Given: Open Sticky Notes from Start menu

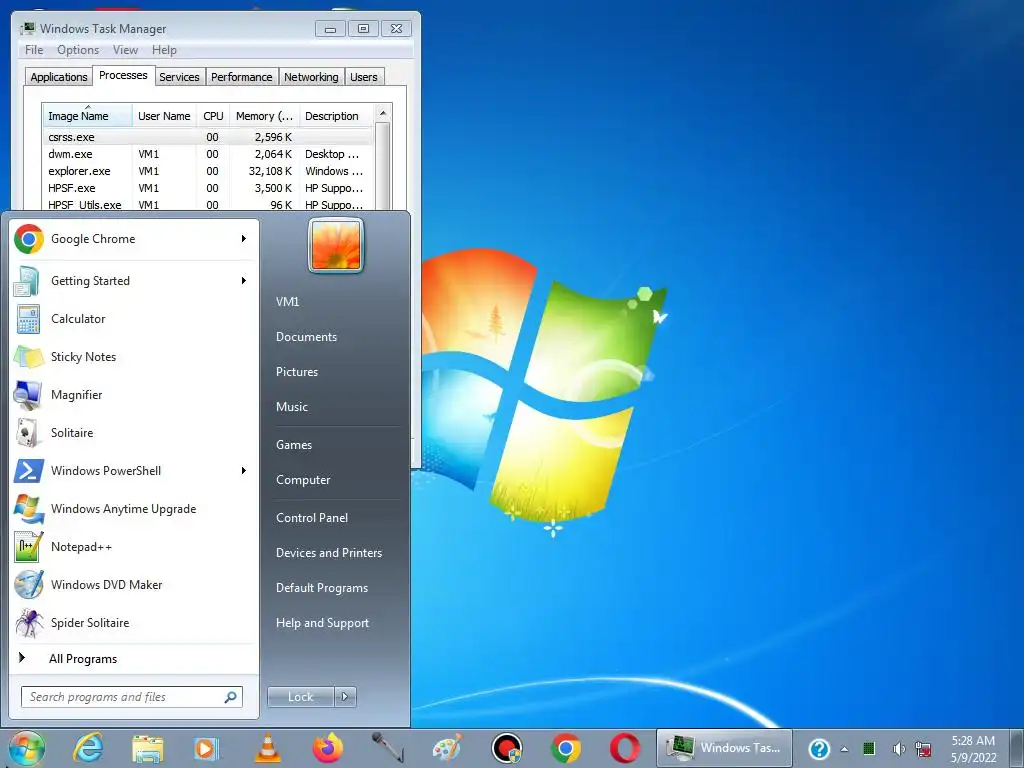Looking at the screenshot, I should (x=134, y=357).
